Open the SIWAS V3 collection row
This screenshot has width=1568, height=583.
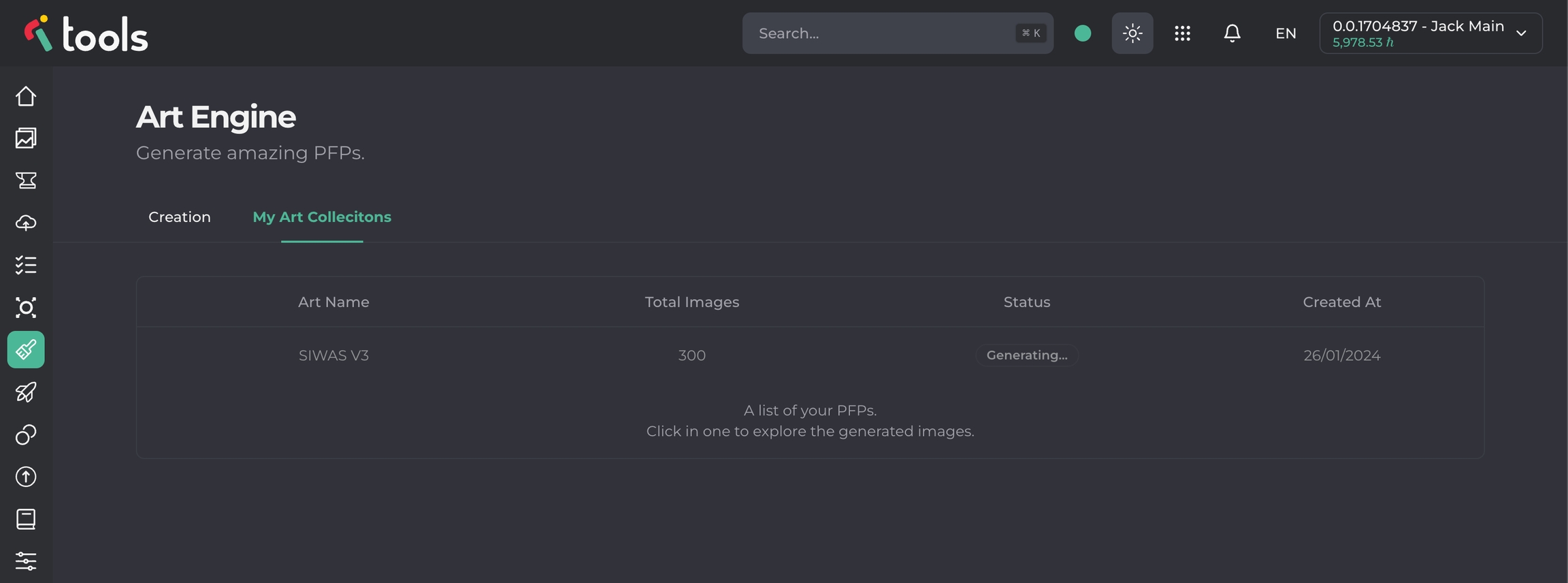click(333, 356)
